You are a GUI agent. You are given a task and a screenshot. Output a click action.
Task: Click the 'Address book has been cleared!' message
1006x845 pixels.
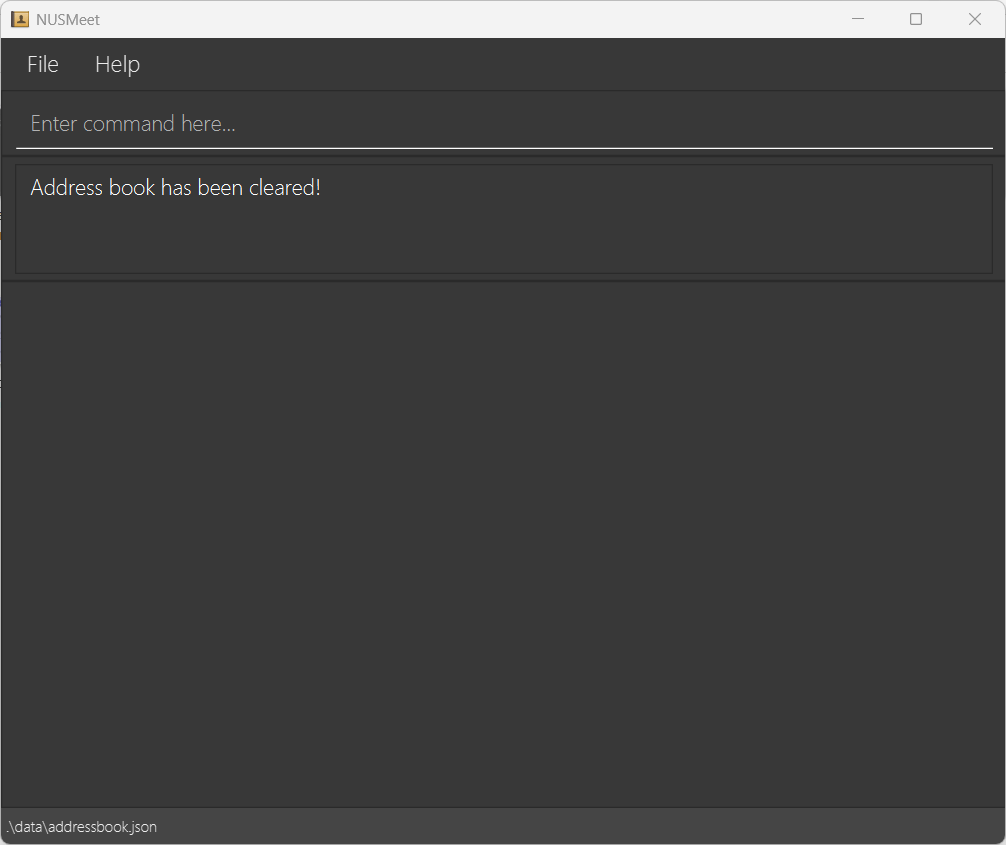point(175,188)
